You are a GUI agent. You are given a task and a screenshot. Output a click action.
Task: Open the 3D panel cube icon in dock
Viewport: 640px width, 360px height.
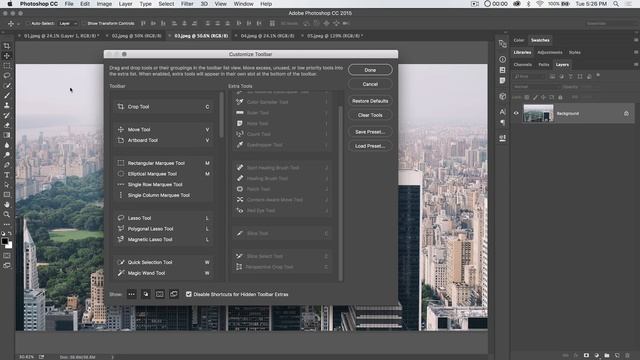pos(502,97)
